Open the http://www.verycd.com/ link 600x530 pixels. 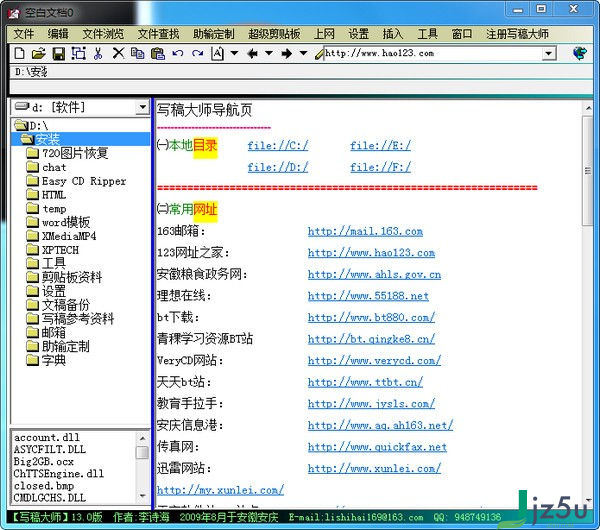tap(374, 360)
